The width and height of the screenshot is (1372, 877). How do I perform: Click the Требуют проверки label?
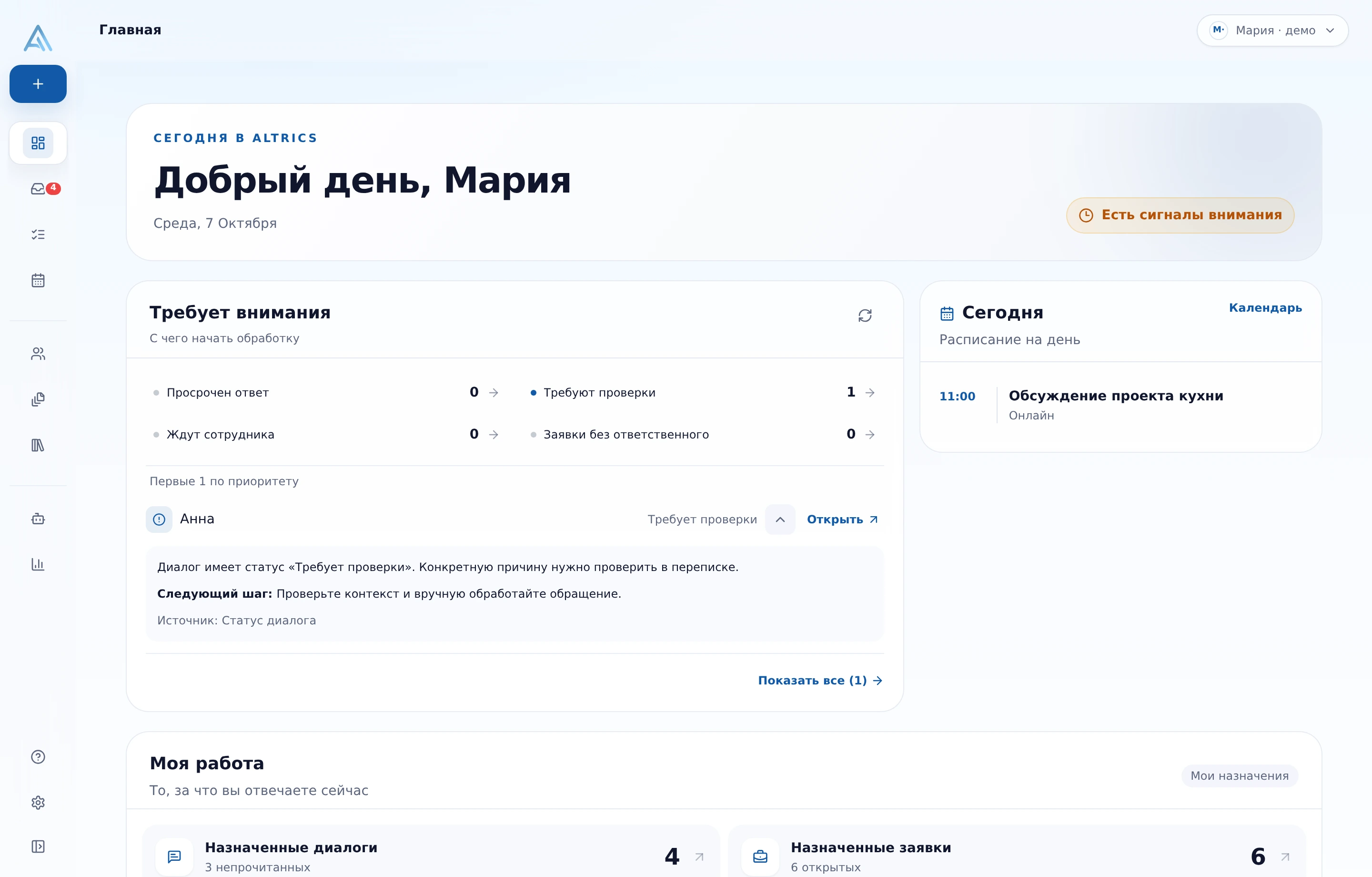(599, 393)
